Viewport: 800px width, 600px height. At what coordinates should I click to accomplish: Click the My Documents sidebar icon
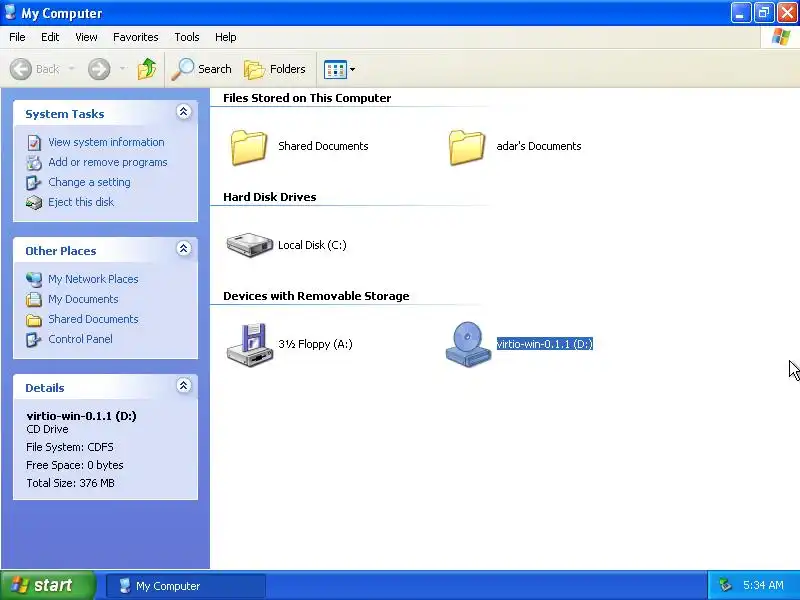34,299
